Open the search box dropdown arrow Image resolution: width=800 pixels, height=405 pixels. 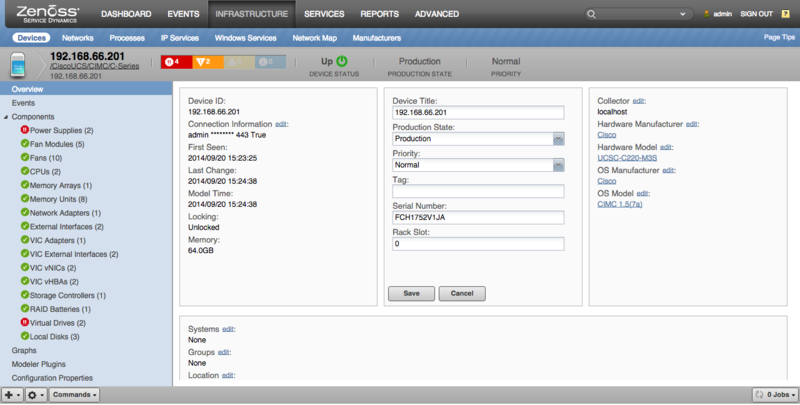[683, 14]
